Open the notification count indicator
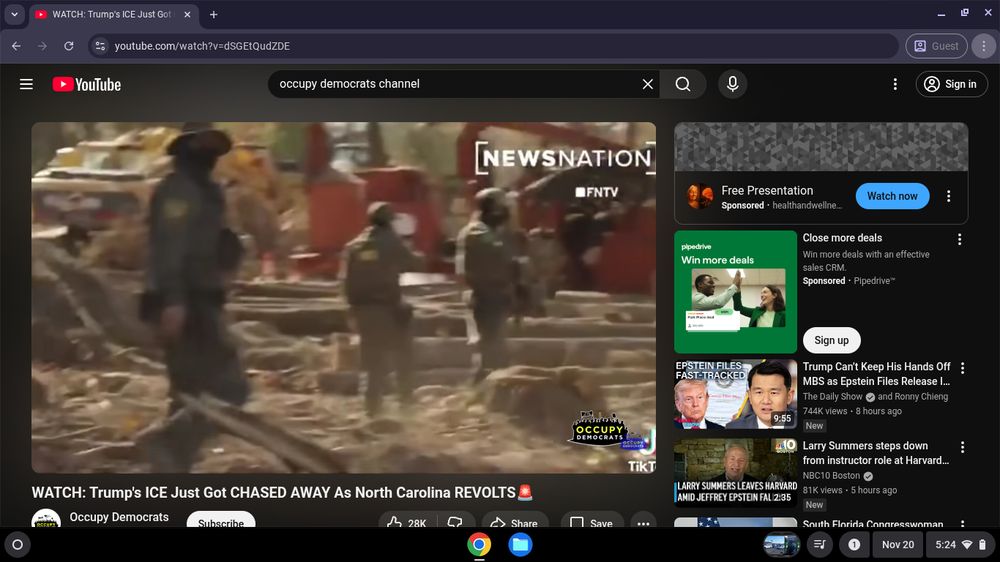This screenshot has width=1000, height=562. 854,545
